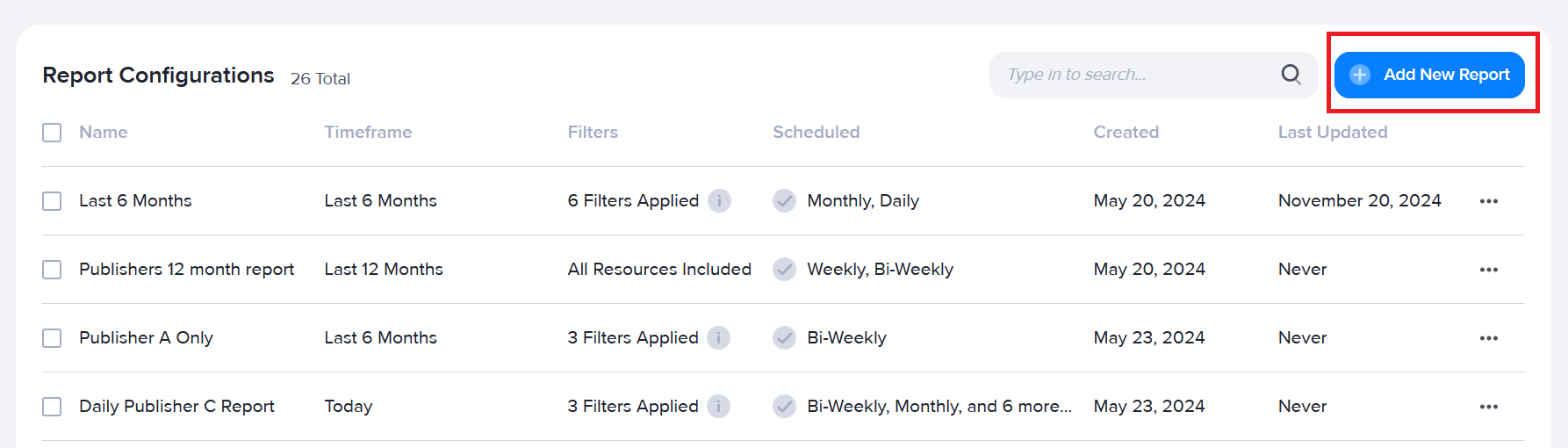
Task: Tick the Publisher A Only checkbox
Action: 52,338
